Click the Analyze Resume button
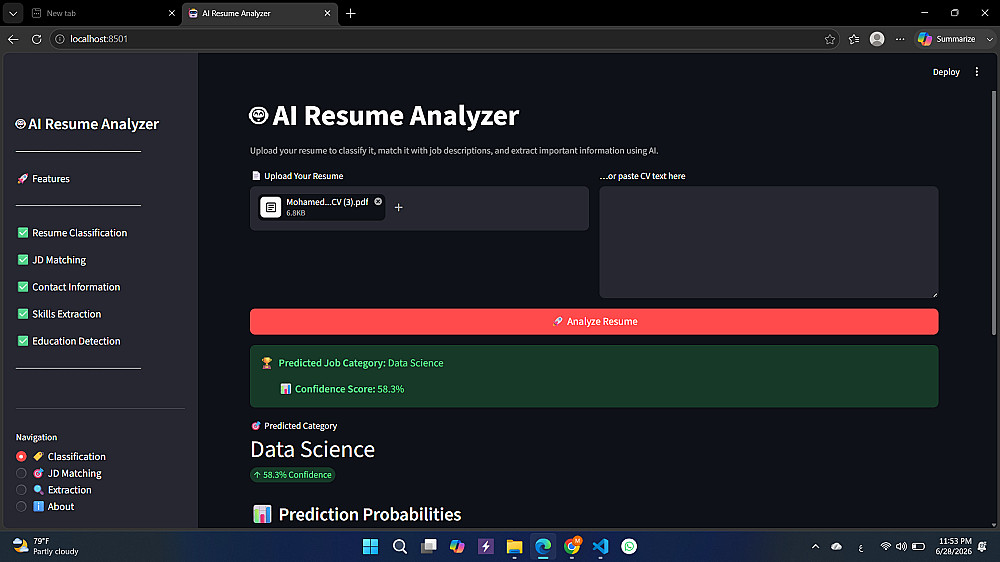1000x562 pixels. 594,322
